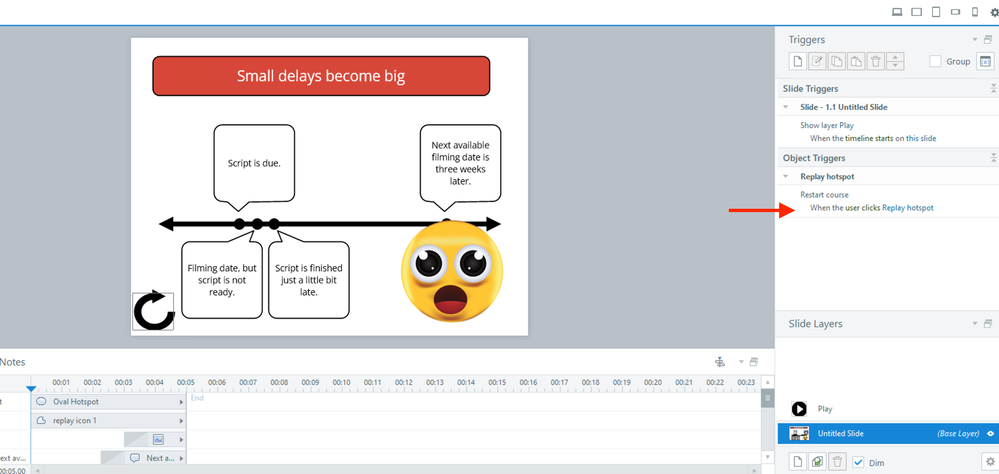This screenshot has height=474, width=999.
Task: Open Triggers panel options dropdown arrow
Action: (975, 40)
